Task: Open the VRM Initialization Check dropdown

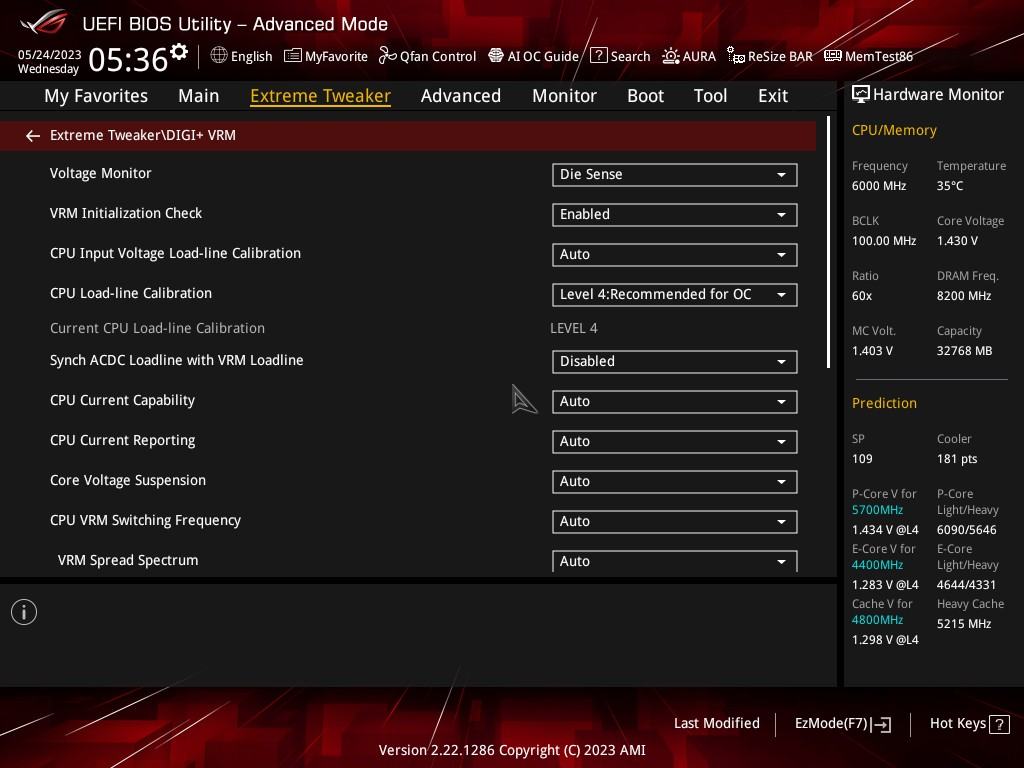Action: (675, 214)
